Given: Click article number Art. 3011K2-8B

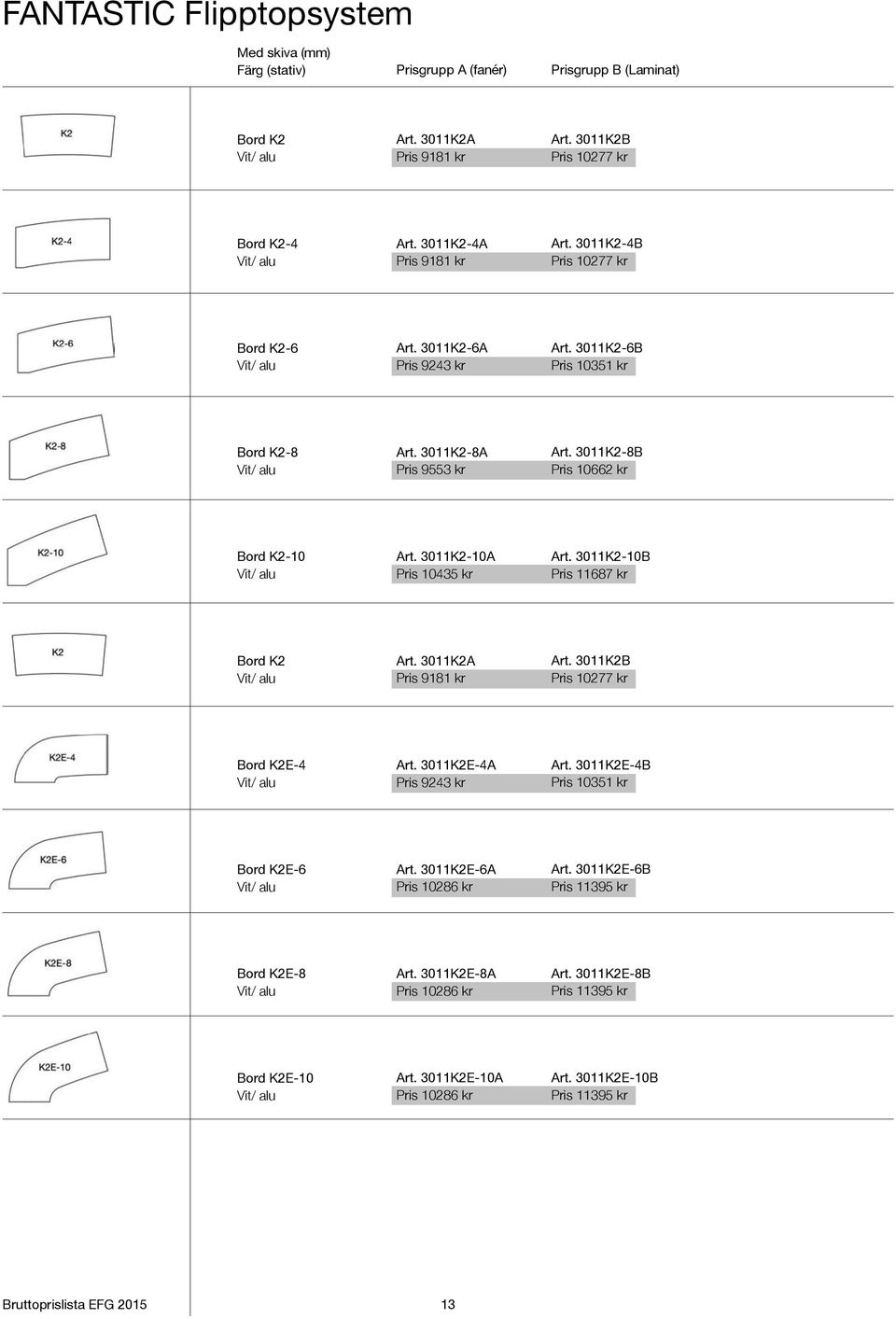Looking at the screenshot, I should [x=596, y=452].
